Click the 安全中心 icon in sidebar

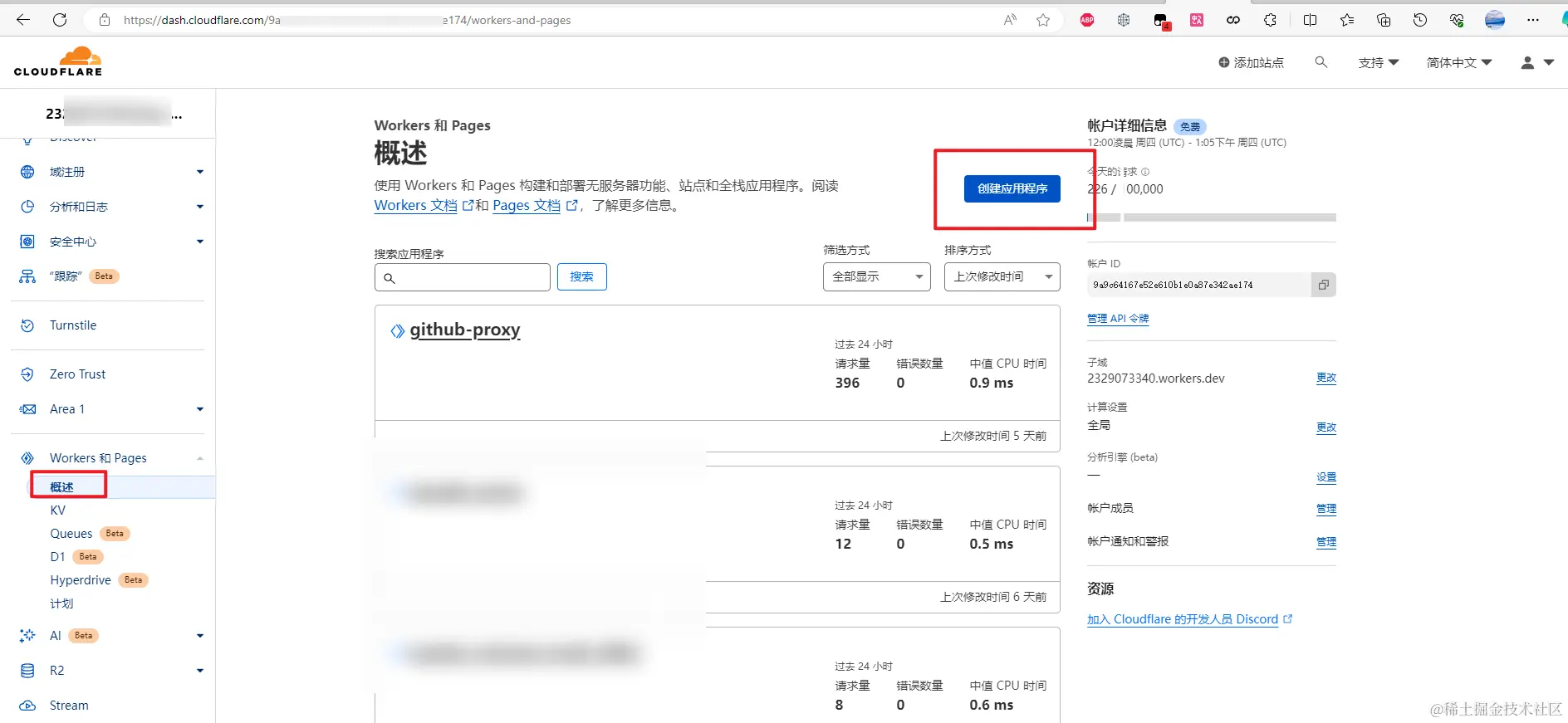tap(27, 242)
